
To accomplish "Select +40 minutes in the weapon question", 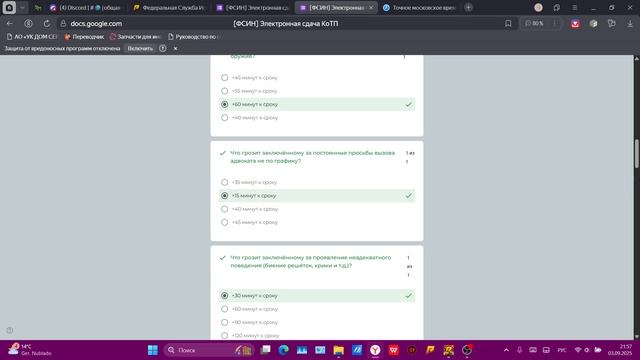I will click(224, 118).
